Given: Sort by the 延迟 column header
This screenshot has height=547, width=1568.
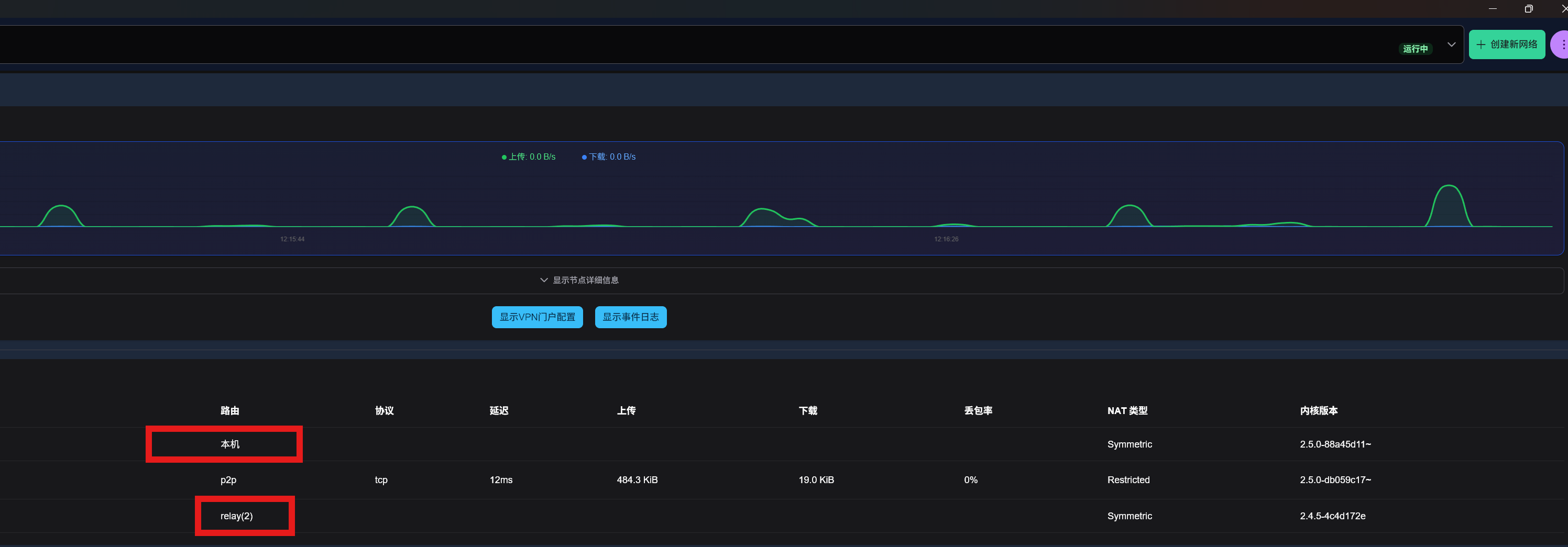Looking at the screenshot, I should [x=499, y=411].
